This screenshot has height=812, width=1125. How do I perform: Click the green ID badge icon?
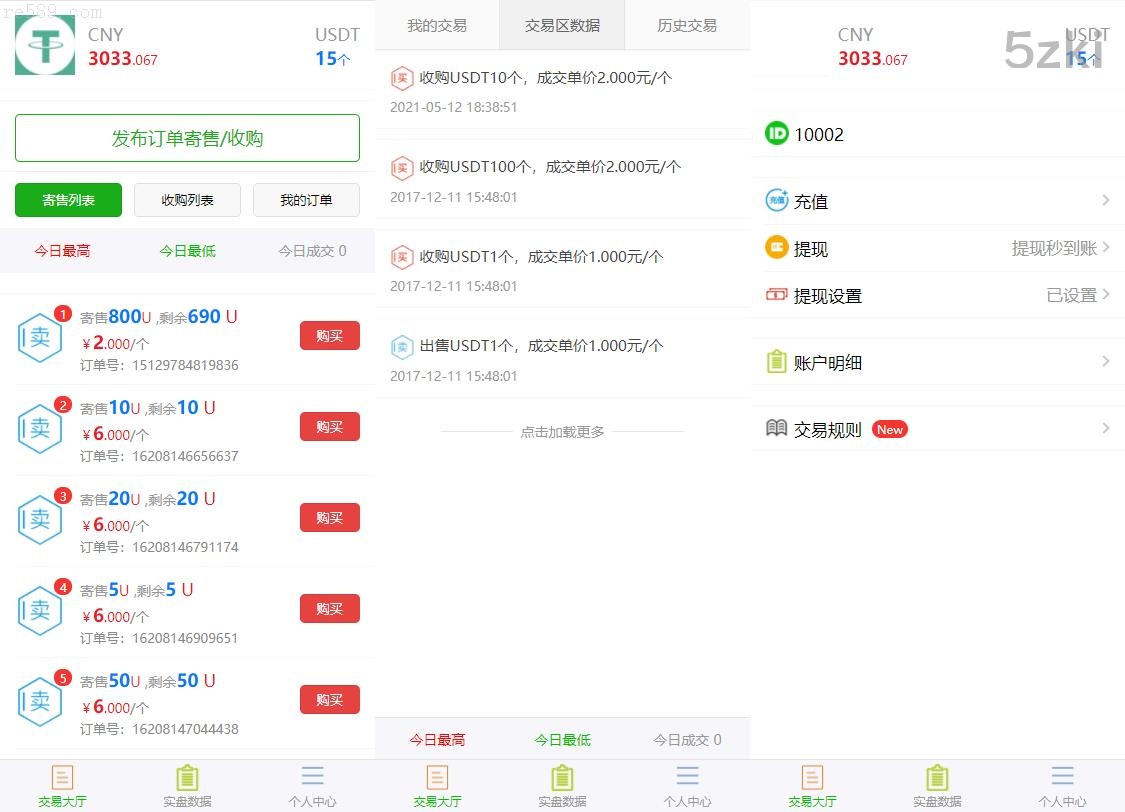coord(777,134)
